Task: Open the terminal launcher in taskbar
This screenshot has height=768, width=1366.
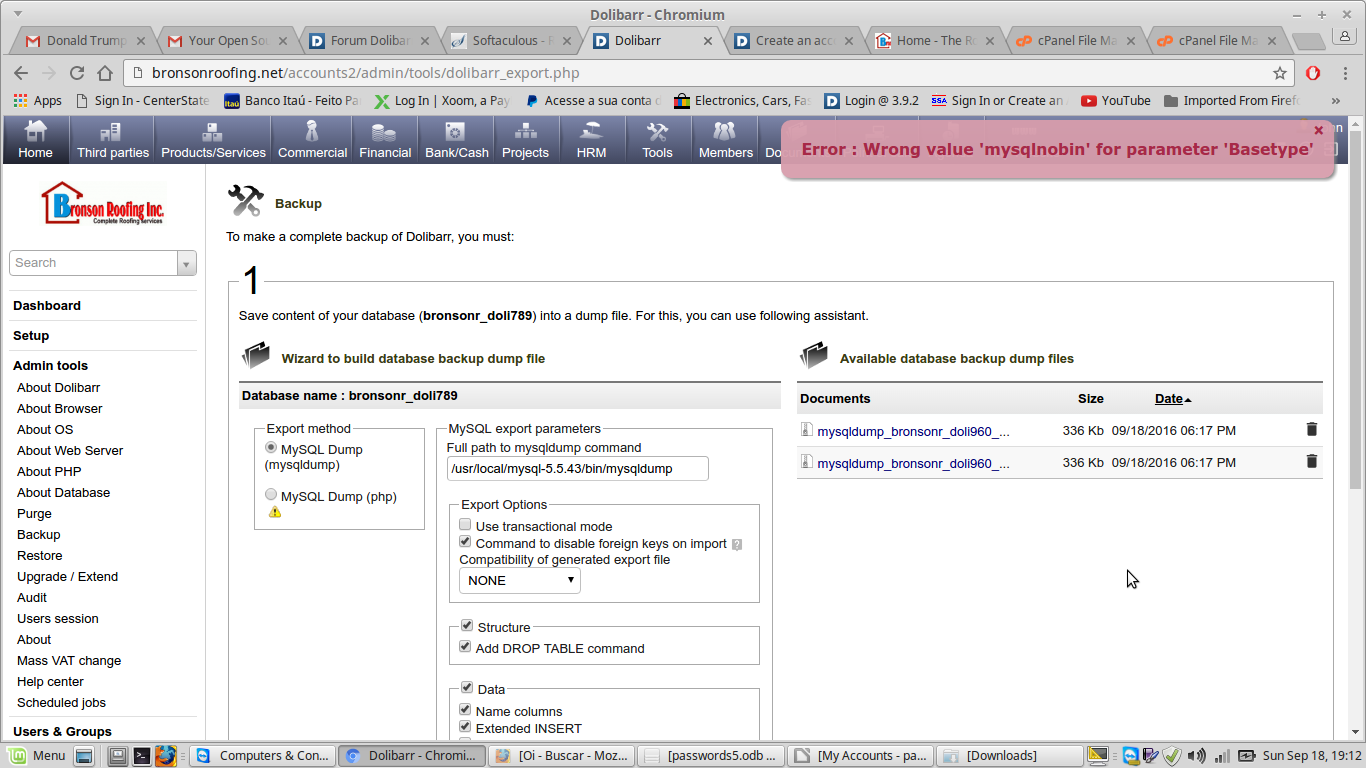Action: pos(142,756)
